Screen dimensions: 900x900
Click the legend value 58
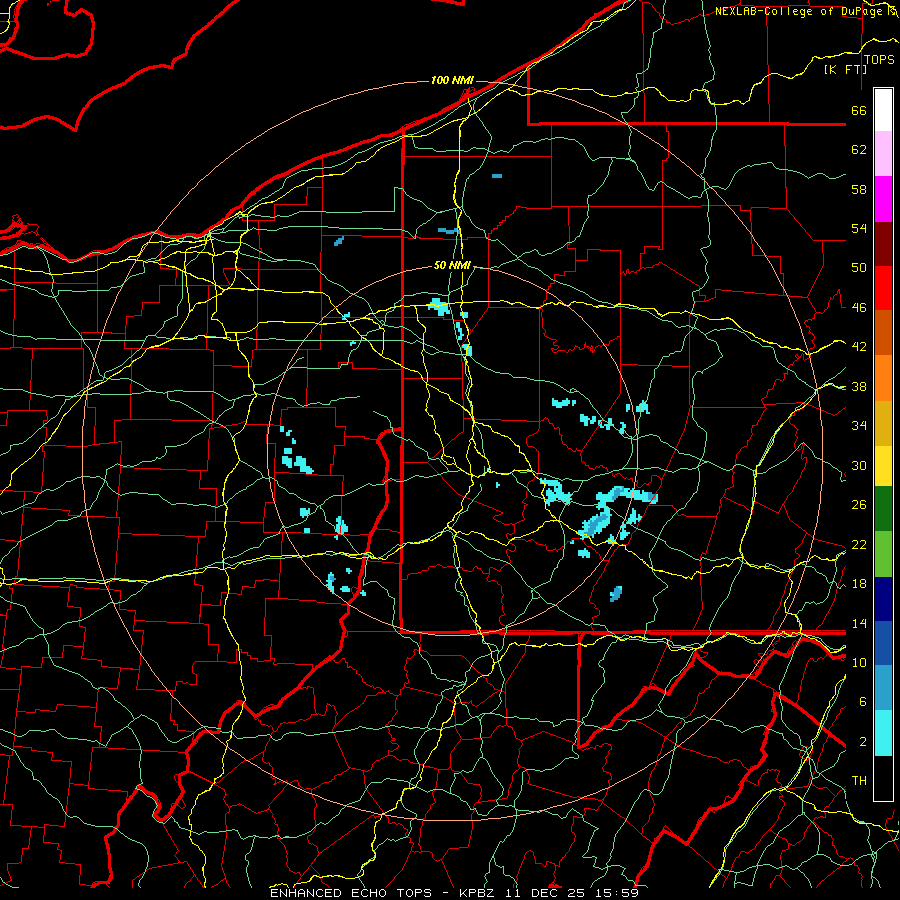[859, 189]
